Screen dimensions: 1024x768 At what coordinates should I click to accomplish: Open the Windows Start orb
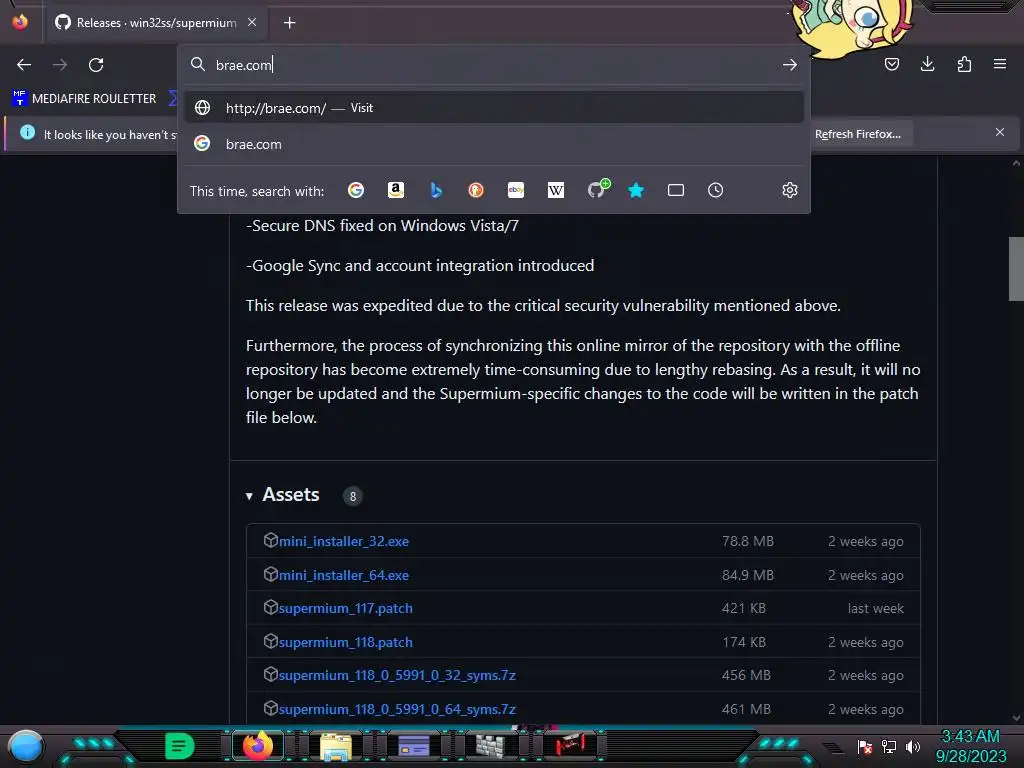click(26, 746)
